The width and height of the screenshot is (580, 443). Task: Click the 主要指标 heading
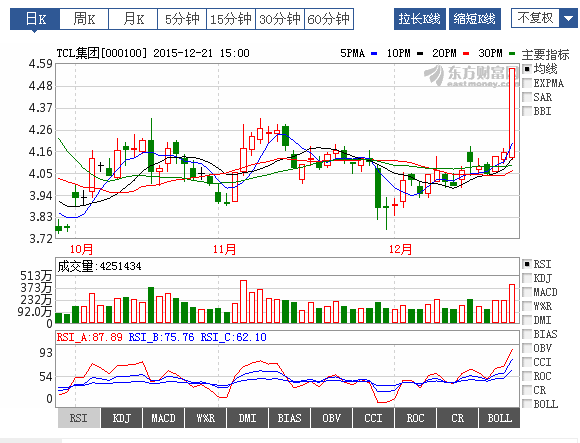(x=545, y=55)
